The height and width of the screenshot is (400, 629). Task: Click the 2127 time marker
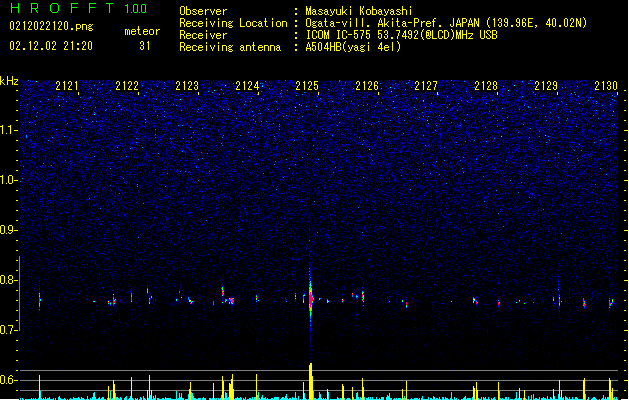point(426,86)
